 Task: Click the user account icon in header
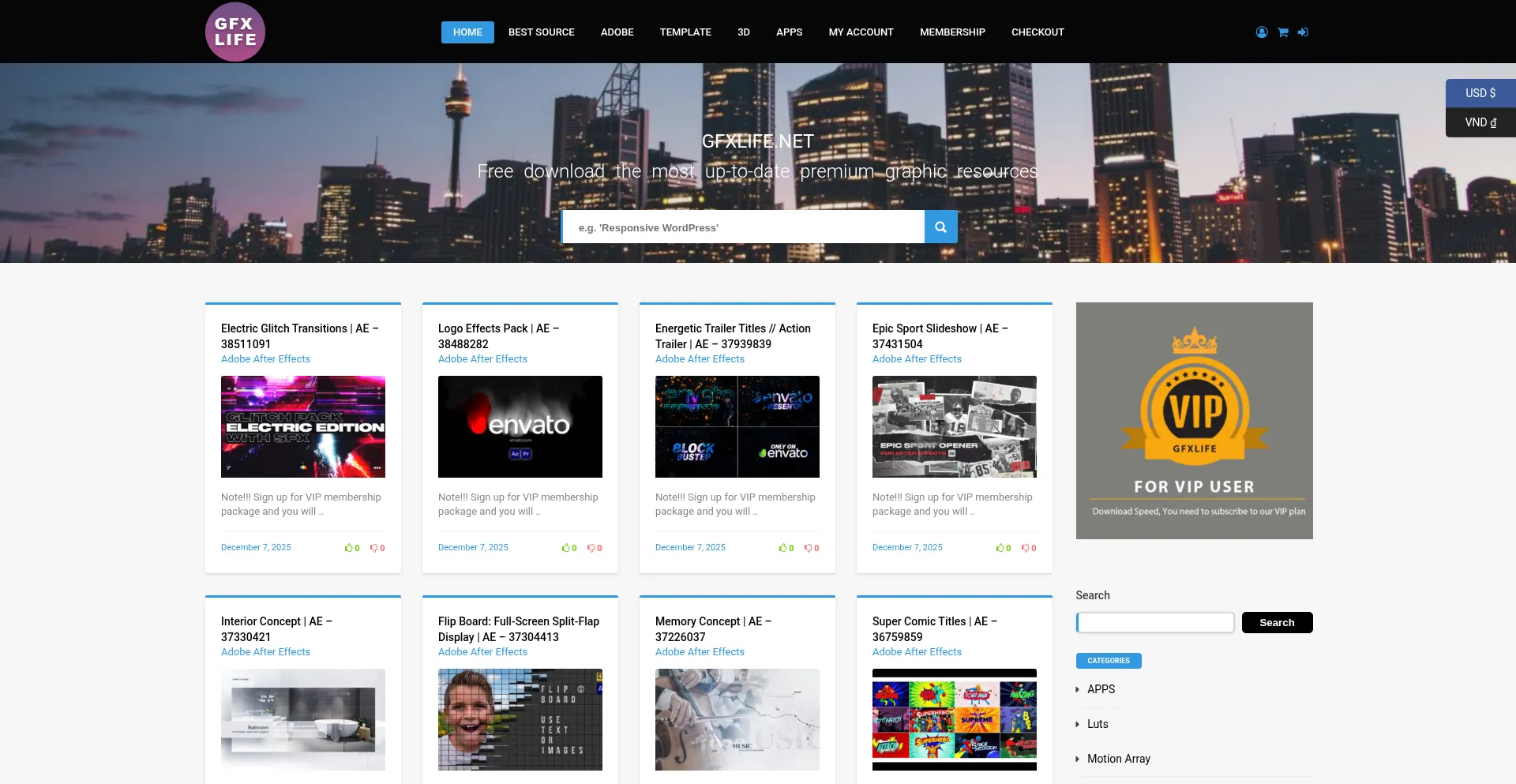[1262, 32]
